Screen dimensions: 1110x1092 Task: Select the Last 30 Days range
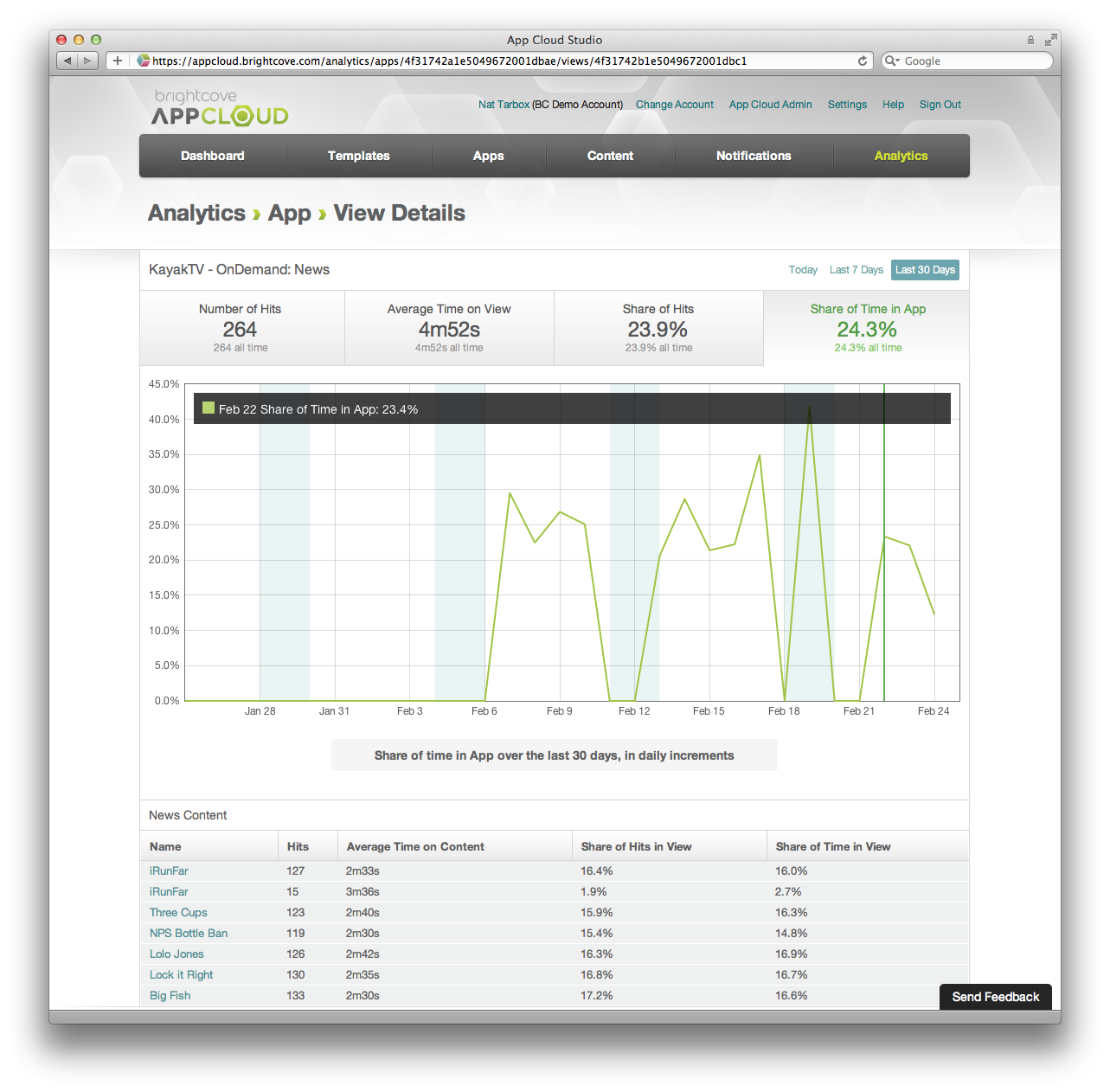coord(925,270)
